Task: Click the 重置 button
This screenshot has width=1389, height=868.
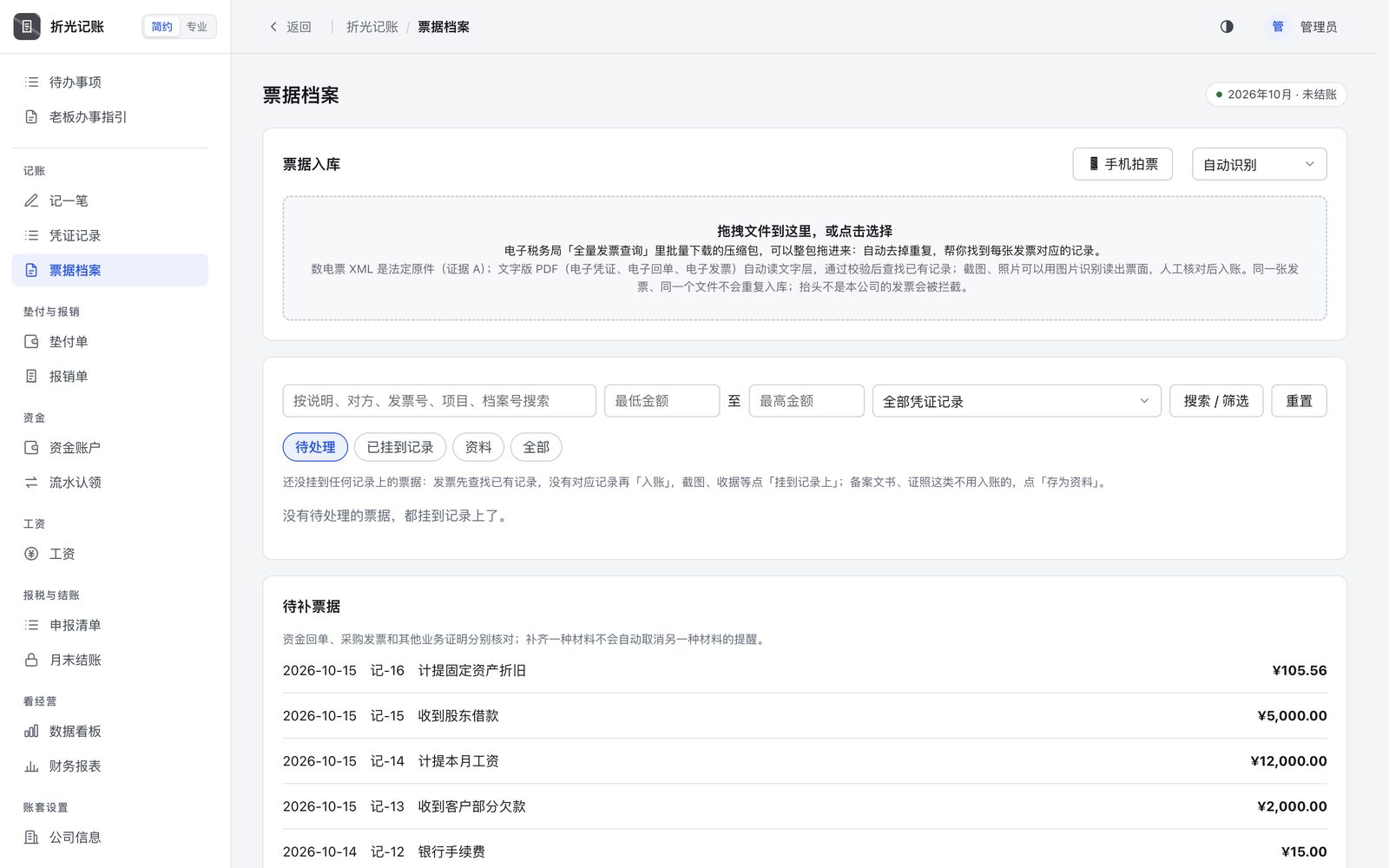Action: 1299,401
